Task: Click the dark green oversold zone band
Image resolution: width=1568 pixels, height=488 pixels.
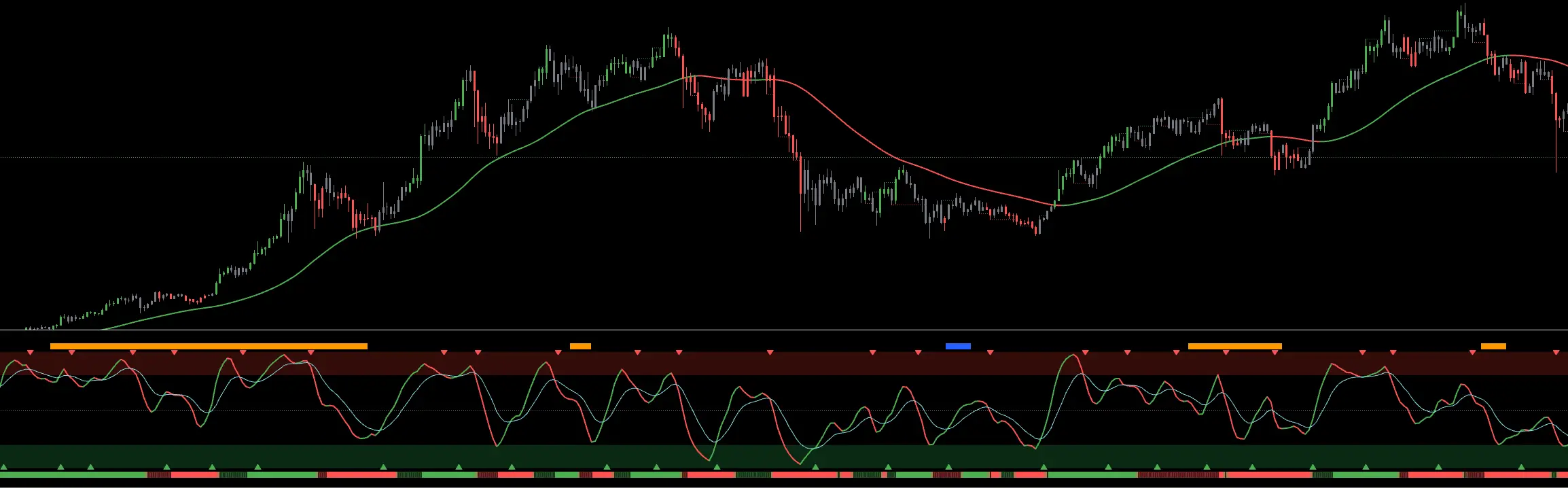Action: point(784,457)
